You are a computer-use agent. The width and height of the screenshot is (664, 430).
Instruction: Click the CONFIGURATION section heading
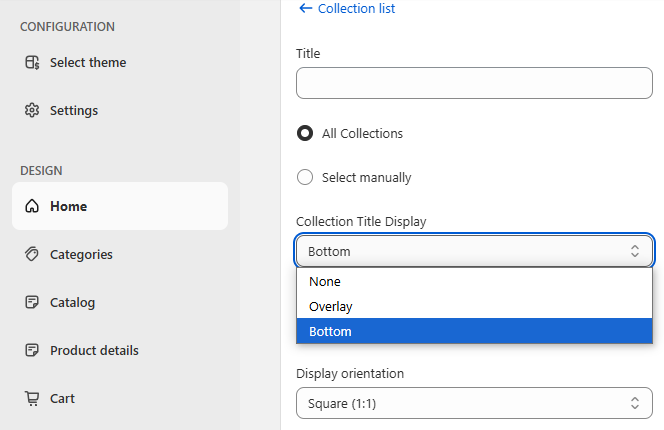[67, 27]
